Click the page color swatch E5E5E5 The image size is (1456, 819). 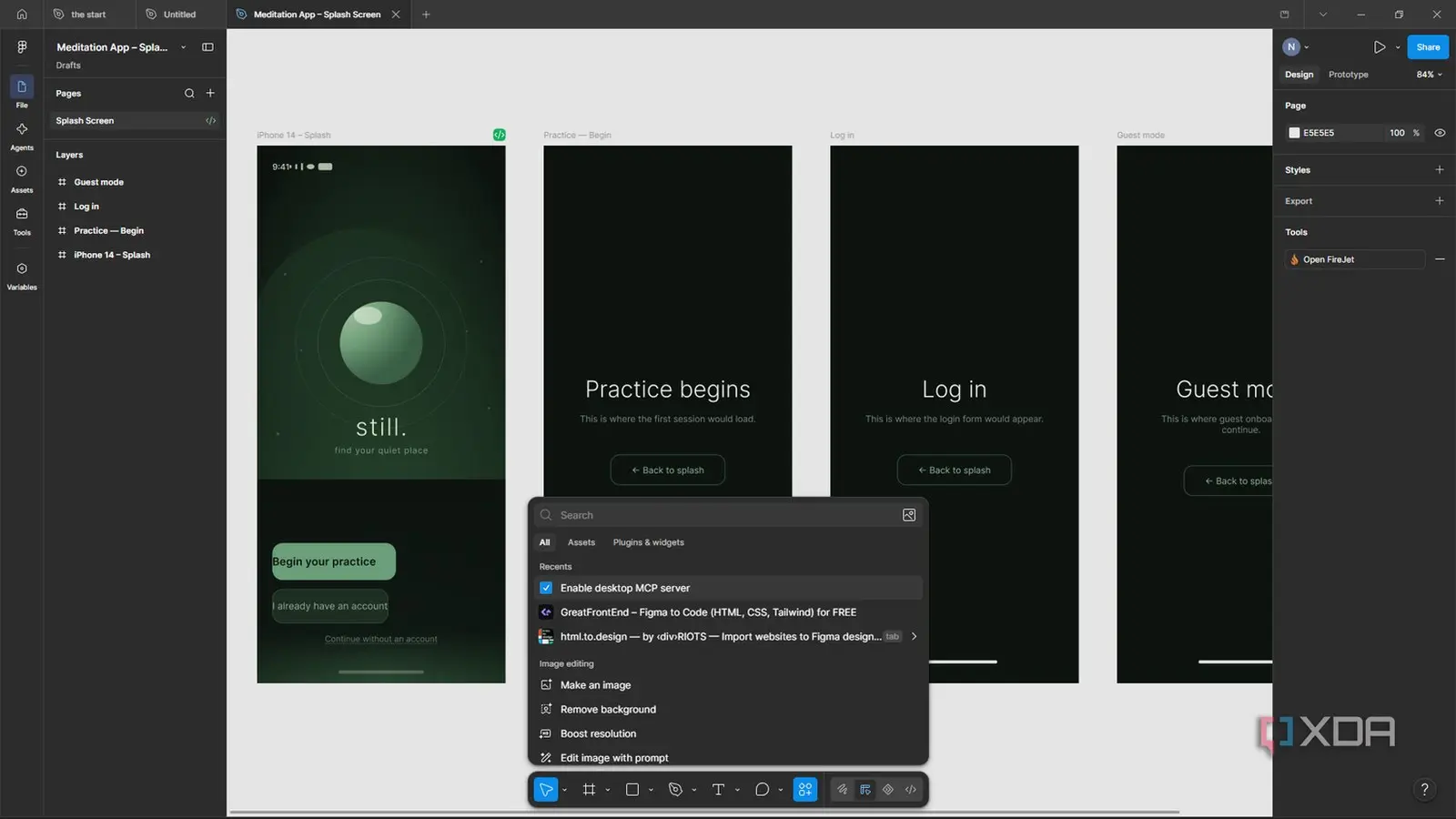pyautogui.click(x=1294, y=133)
